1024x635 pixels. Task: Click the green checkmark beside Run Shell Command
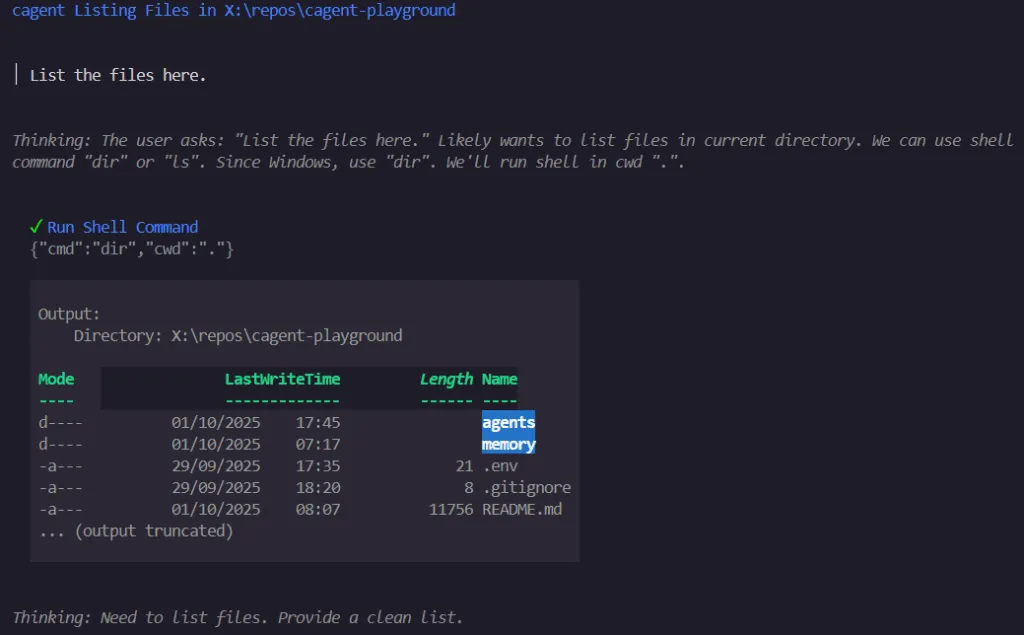point(36,227)
